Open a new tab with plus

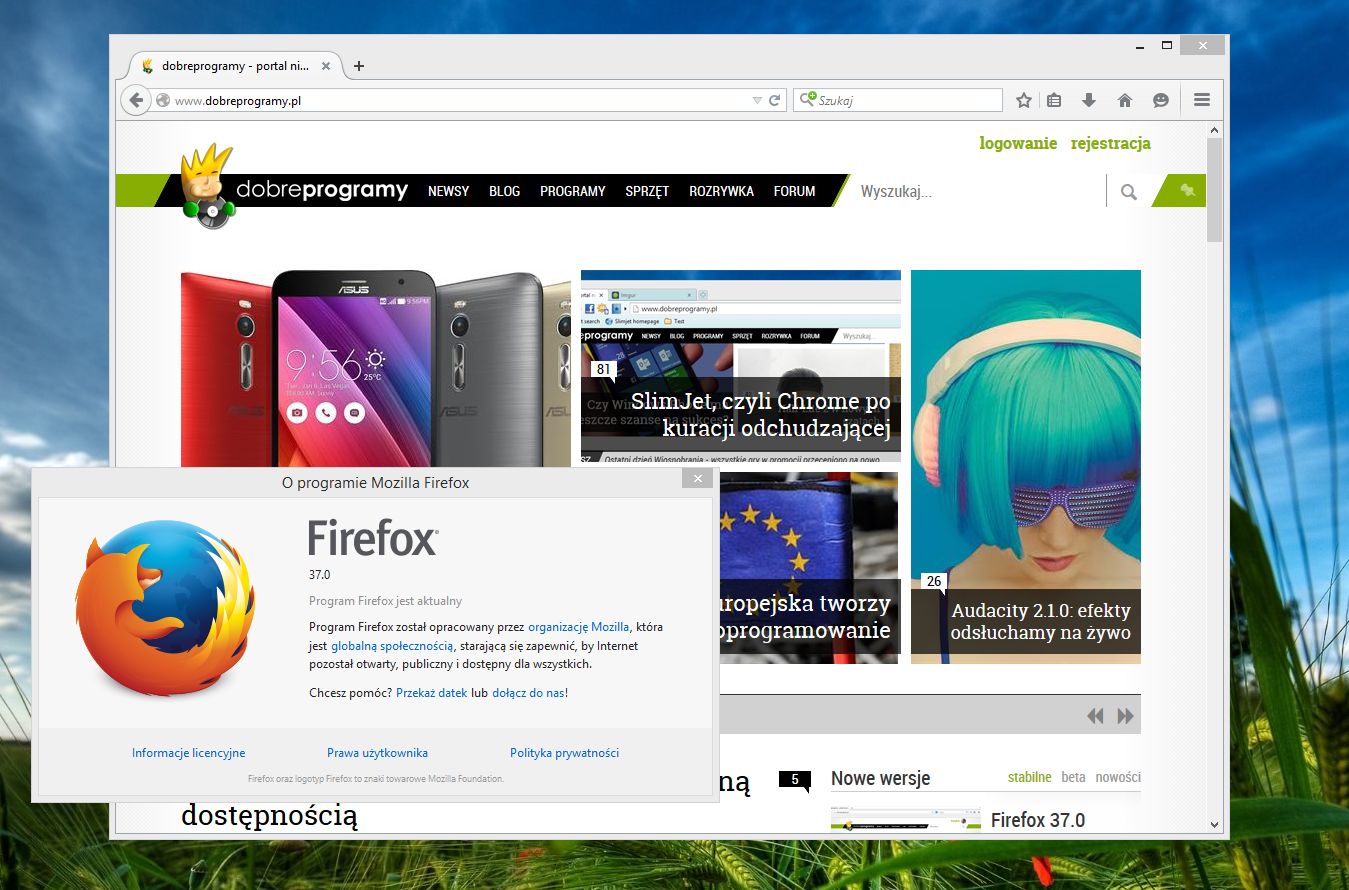tap(359, 66)
